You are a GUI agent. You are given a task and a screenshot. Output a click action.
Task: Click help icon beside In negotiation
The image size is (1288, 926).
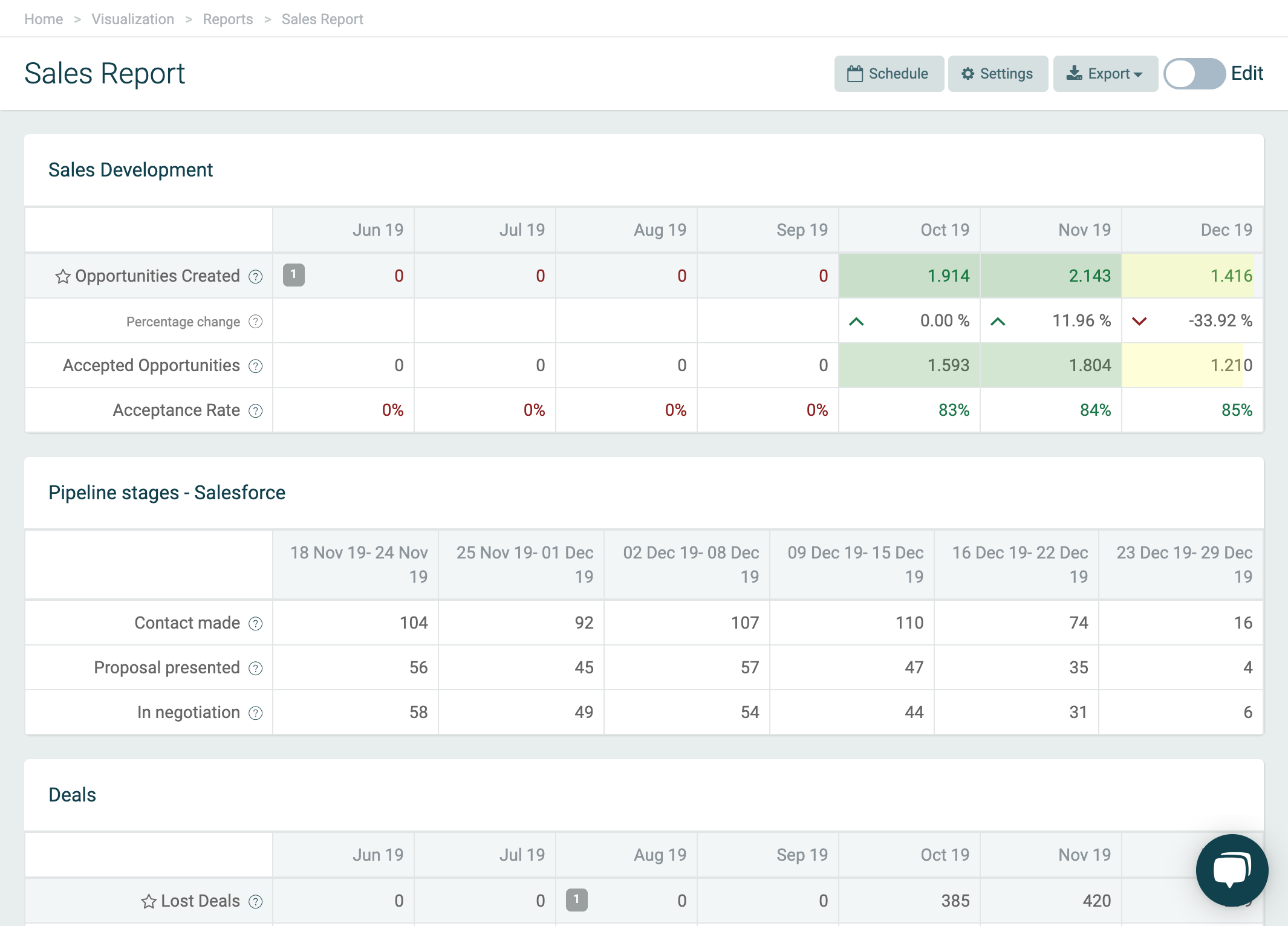(x=256, y=713)
